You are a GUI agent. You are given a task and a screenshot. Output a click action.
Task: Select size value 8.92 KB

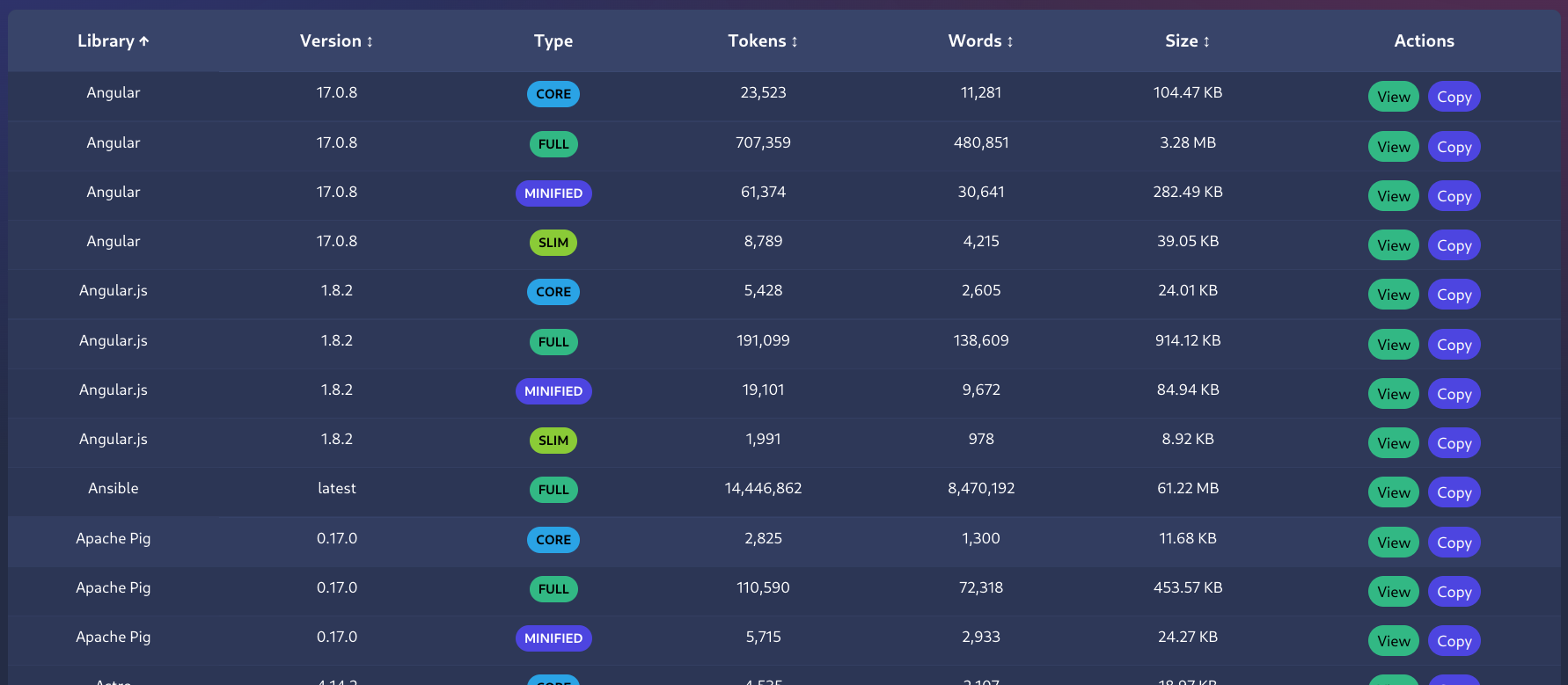coord(1188,439)
